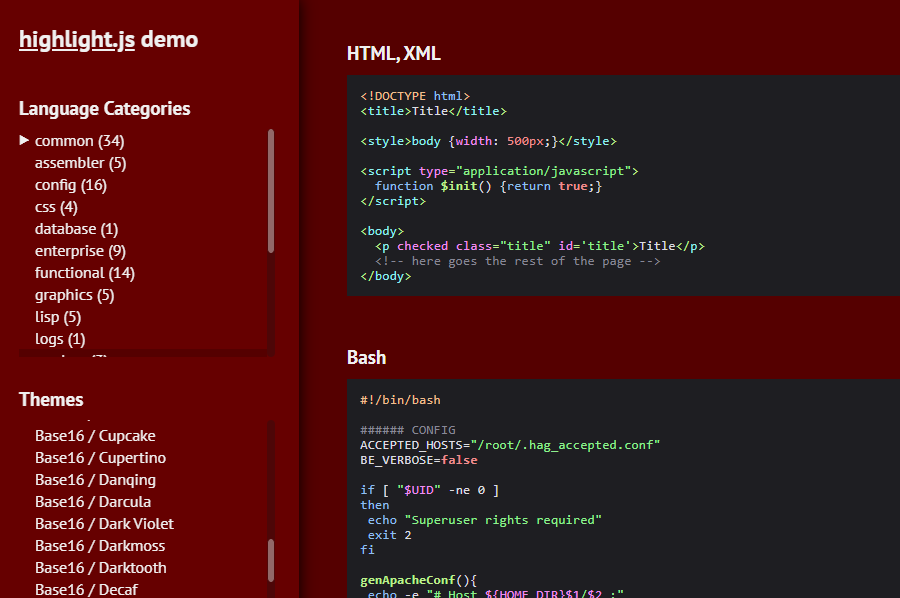
Task: Click the genApacheConf(){ line
Action: (418, 580)
